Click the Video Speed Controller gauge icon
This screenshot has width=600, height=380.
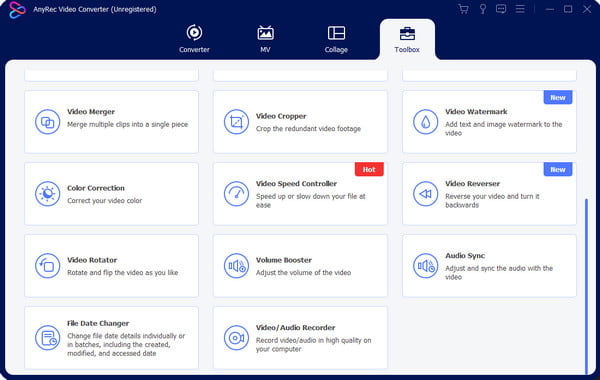pyautogui.click(x=236, y=194)
